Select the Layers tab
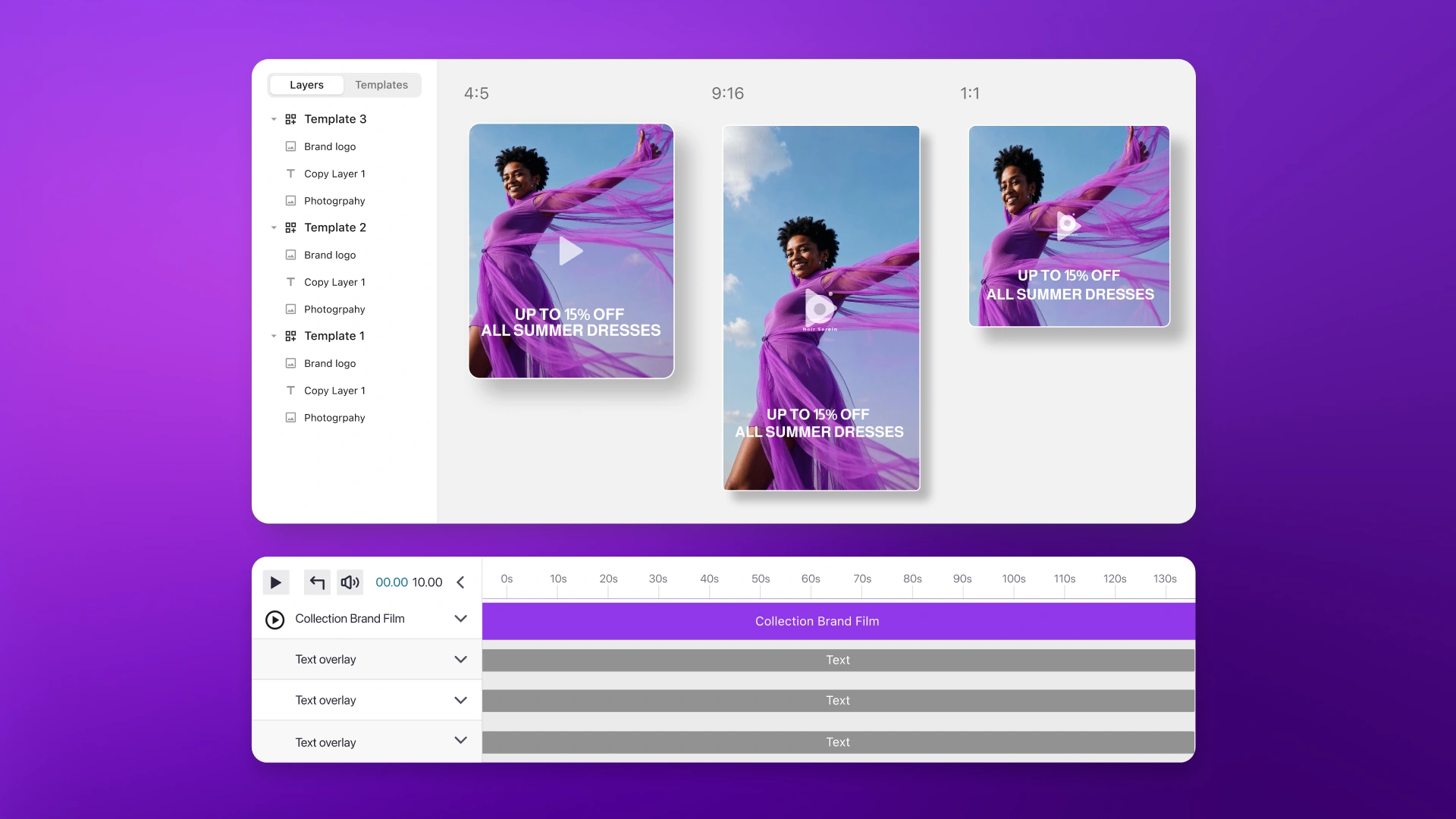 click(x=306, y=85)
